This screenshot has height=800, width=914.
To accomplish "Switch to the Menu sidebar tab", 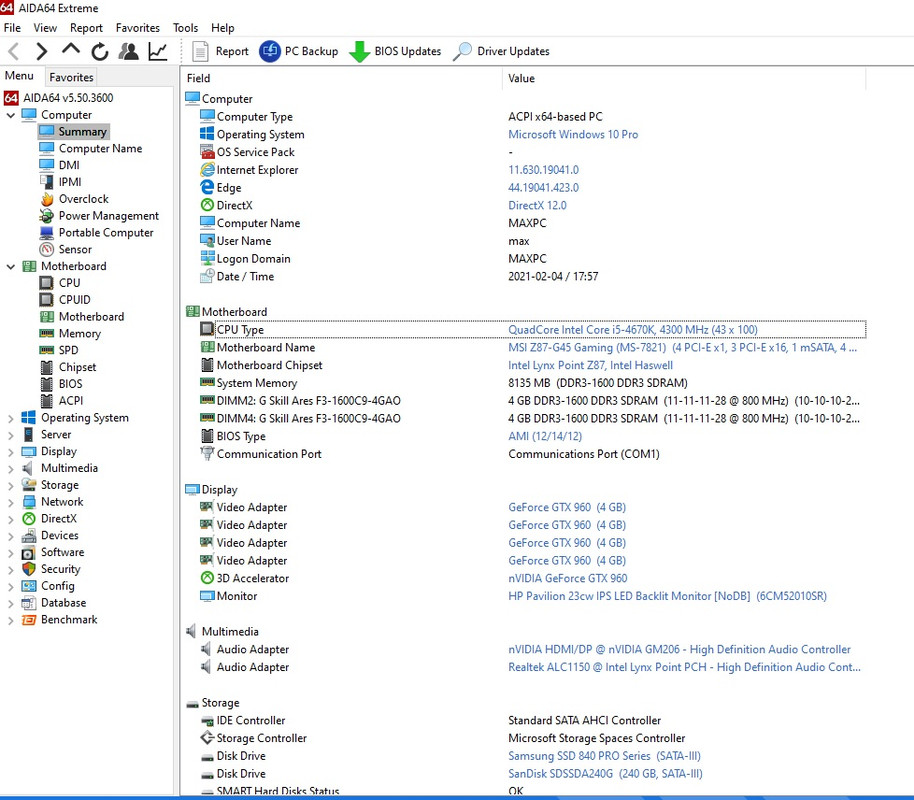I will click(x=19, y=76).
